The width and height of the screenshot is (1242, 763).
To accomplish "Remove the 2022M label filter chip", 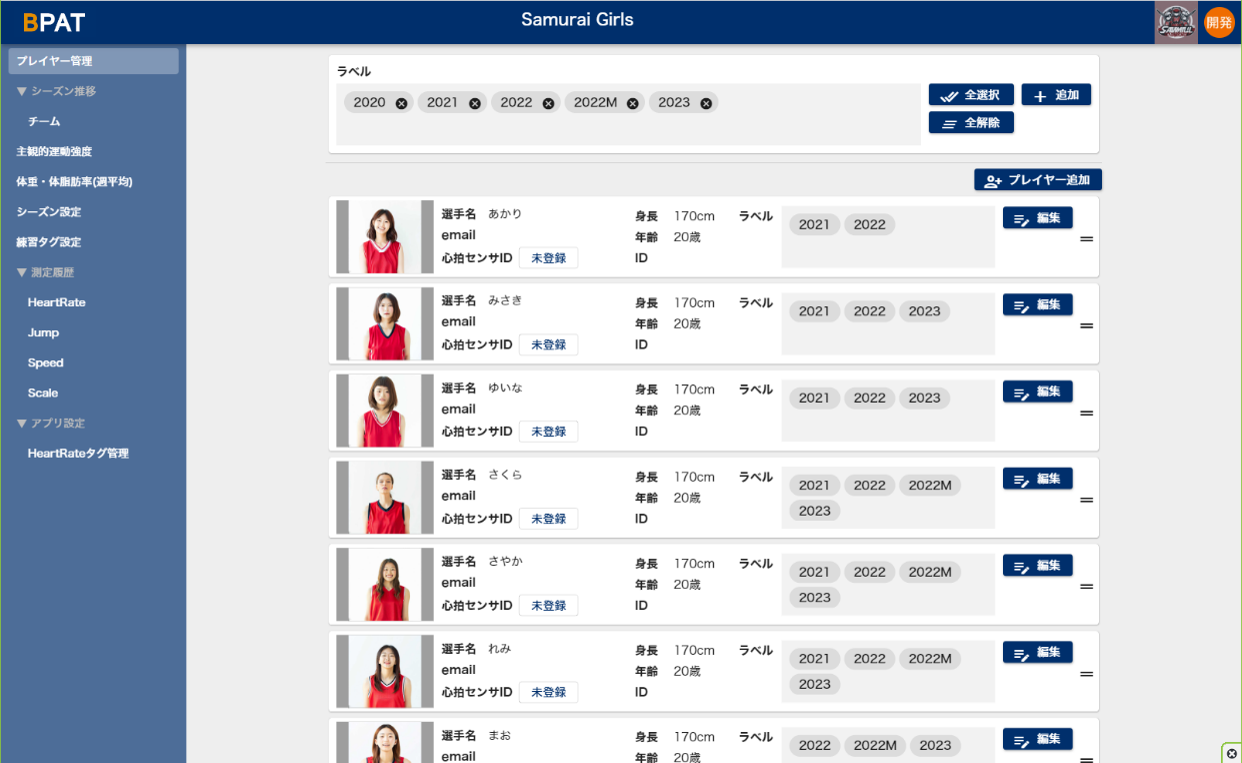I will 632,103.
